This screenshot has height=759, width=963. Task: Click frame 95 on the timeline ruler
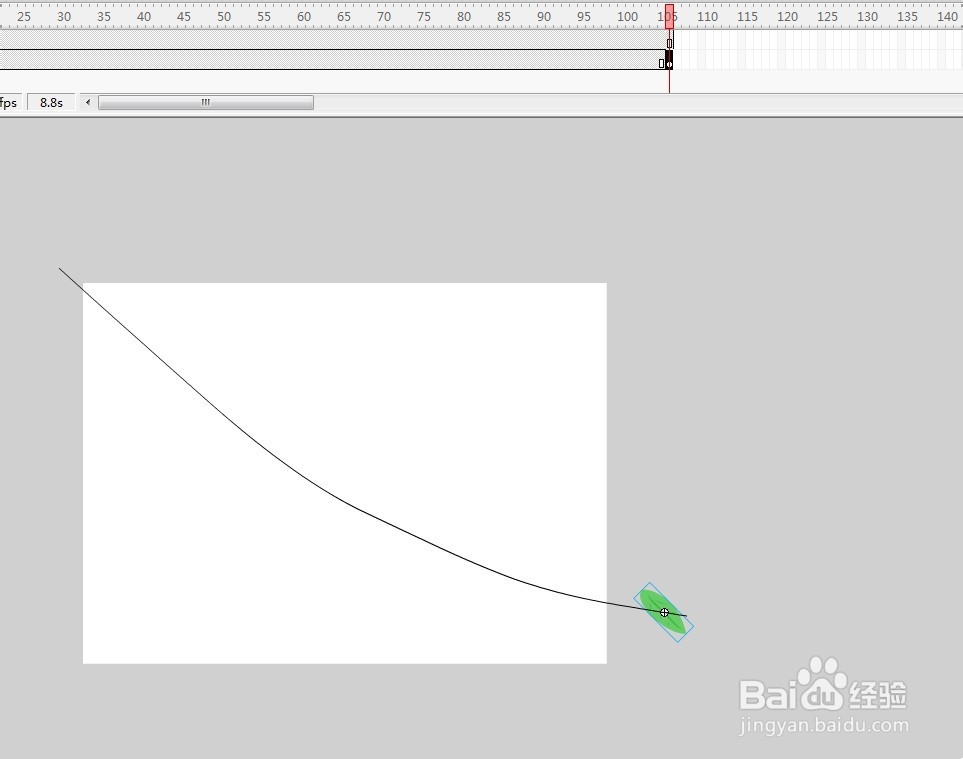pyautogui.click(x=583, y=17)
